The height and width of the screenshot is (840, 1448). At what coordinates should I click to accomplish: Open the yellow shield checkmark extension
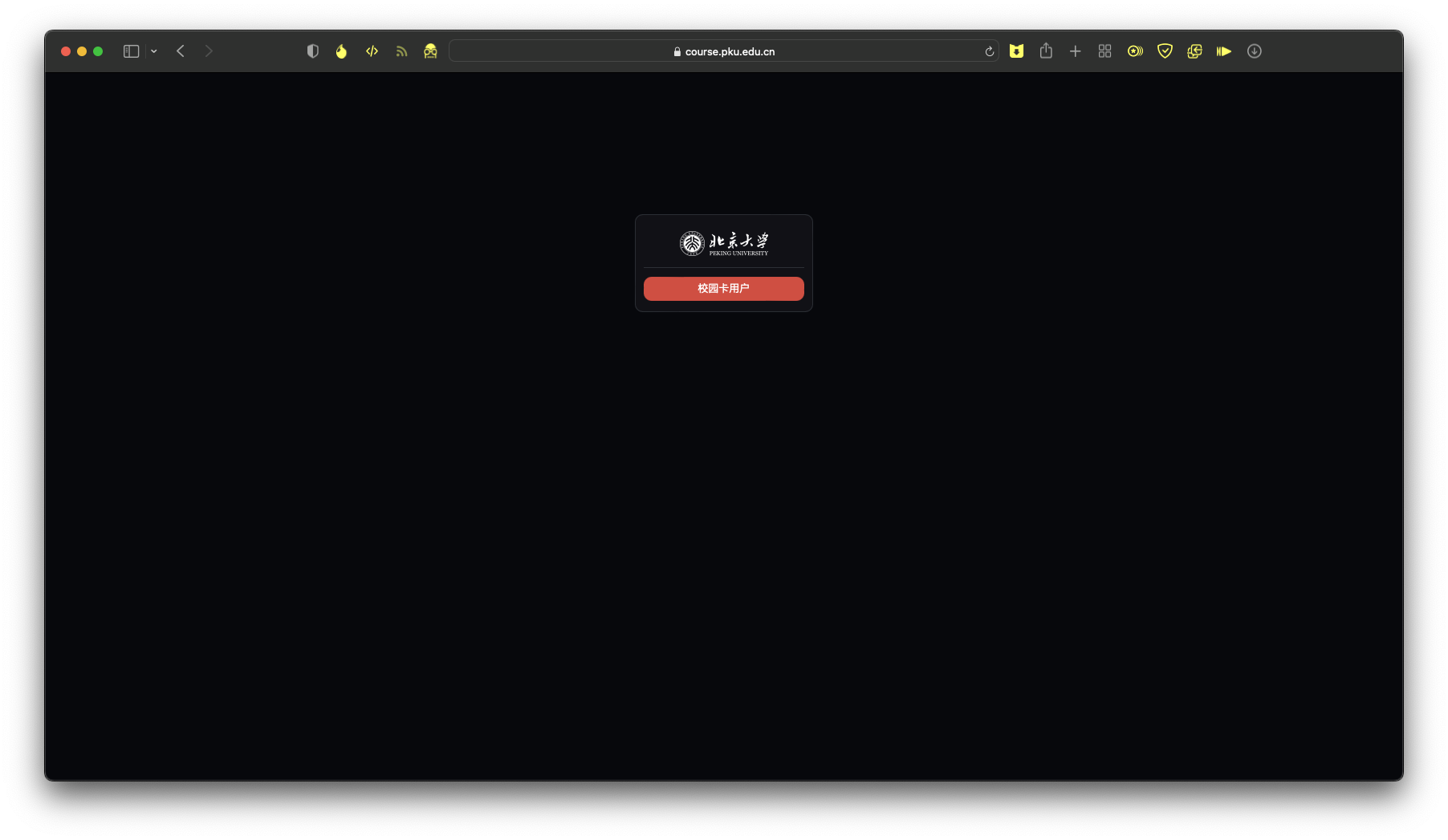click(1165, 51)
